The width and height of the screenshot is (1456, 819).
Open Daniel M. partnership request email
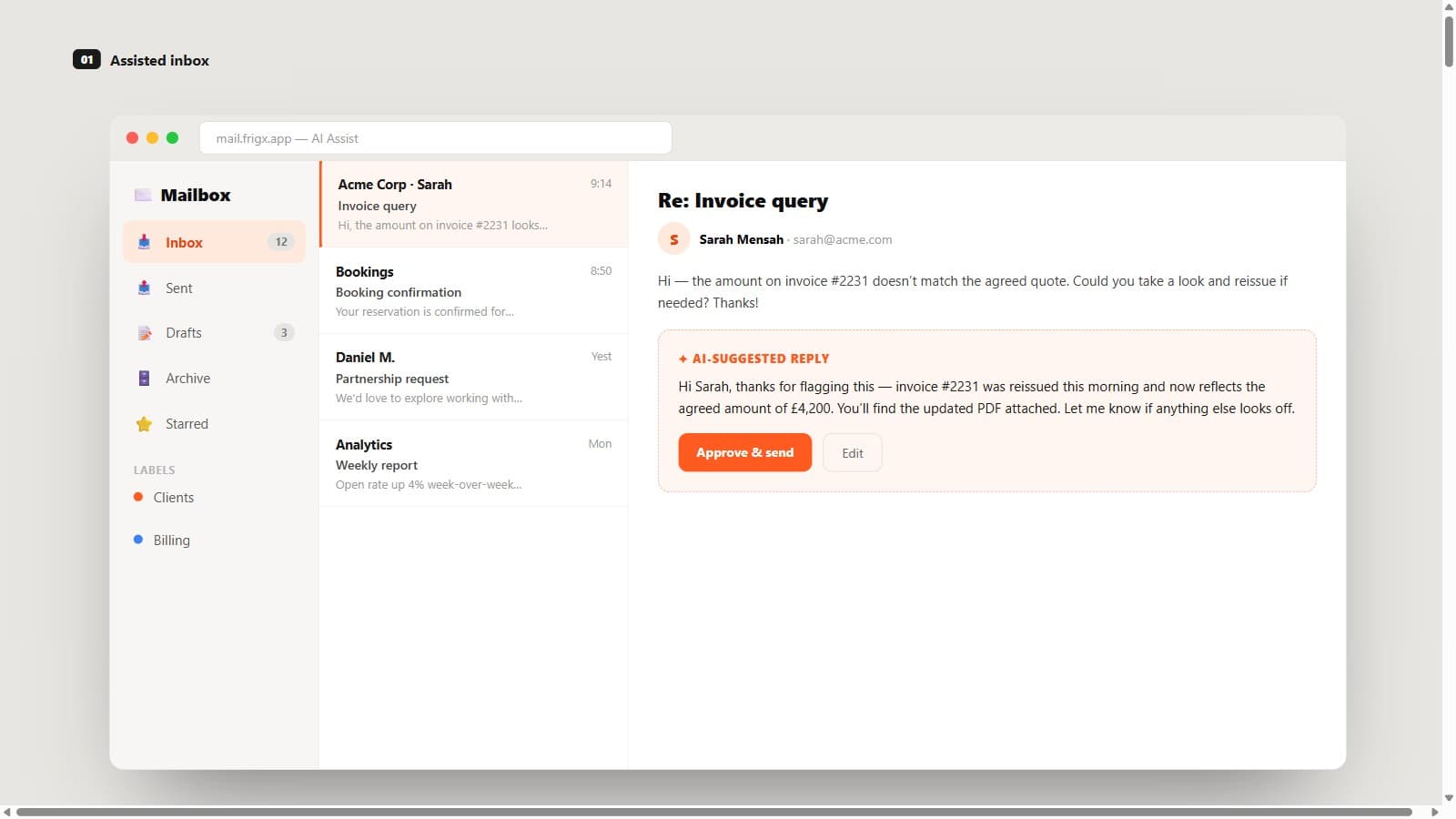click(x=474, y=377)
